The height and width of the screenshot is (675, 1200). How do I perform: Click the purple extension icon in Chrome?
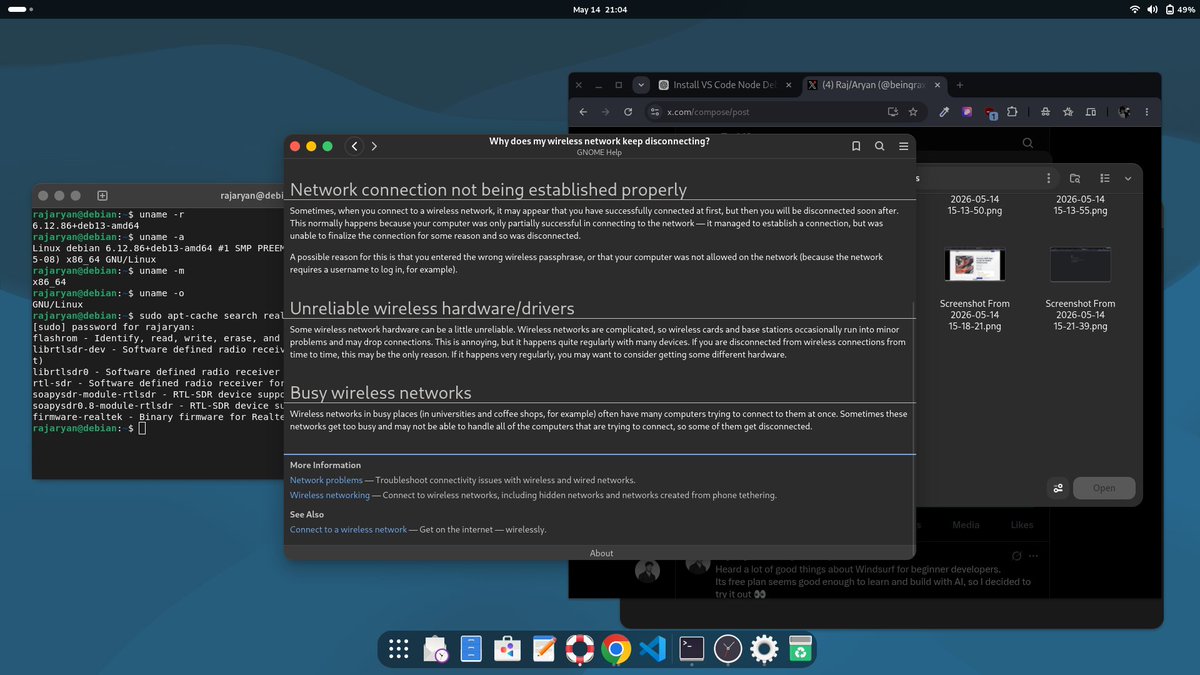coord(967,112)
